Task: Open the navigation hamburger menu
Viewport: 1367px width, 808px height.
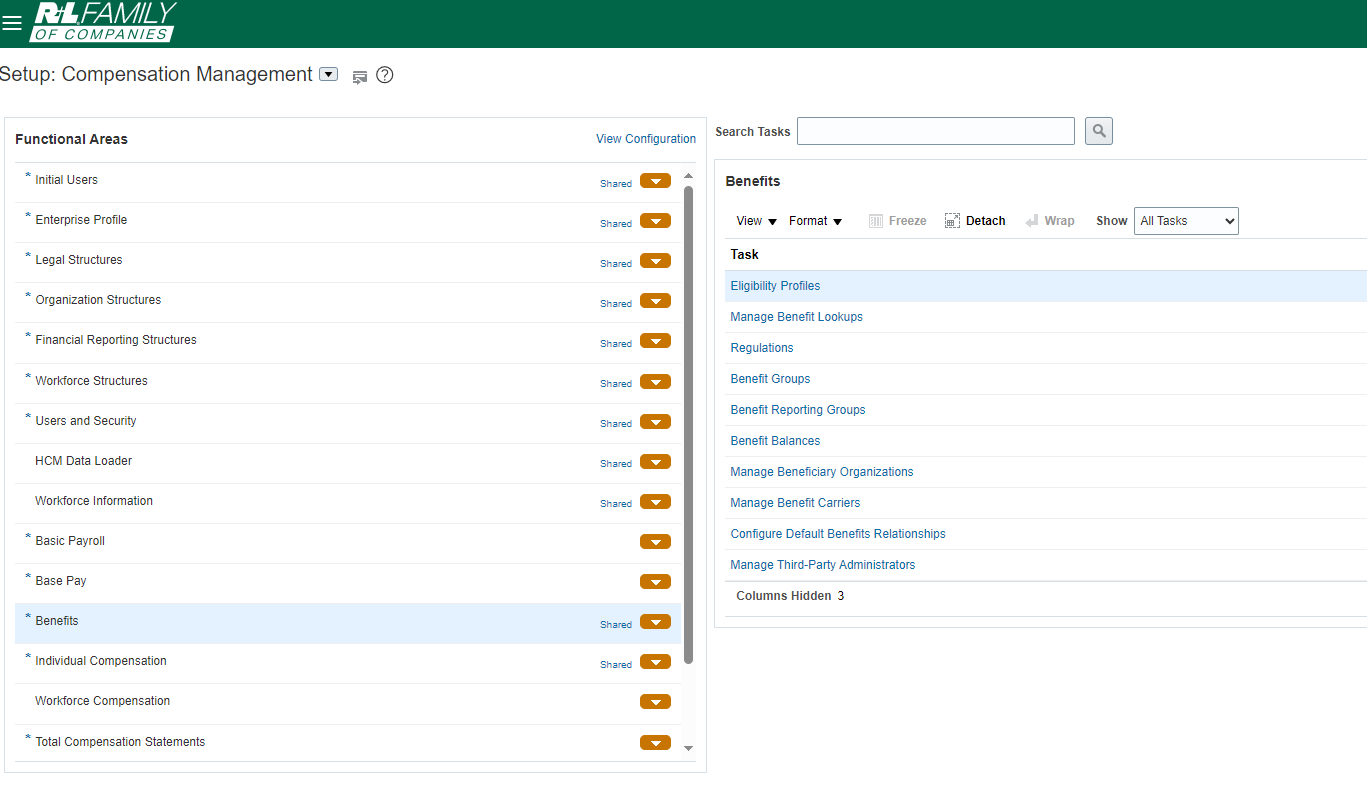Action: [12, 22]
